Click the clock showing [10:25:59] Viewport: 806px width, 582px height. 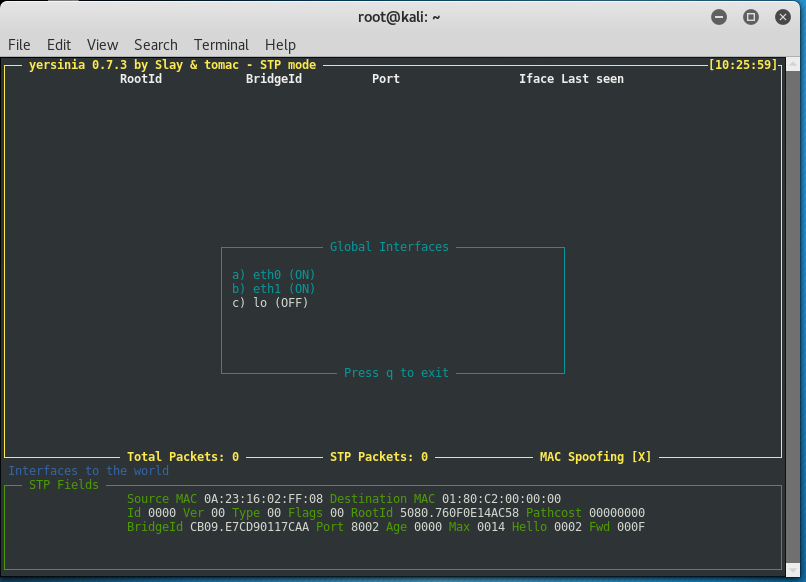pyautogui.click(x=743, y=65)
